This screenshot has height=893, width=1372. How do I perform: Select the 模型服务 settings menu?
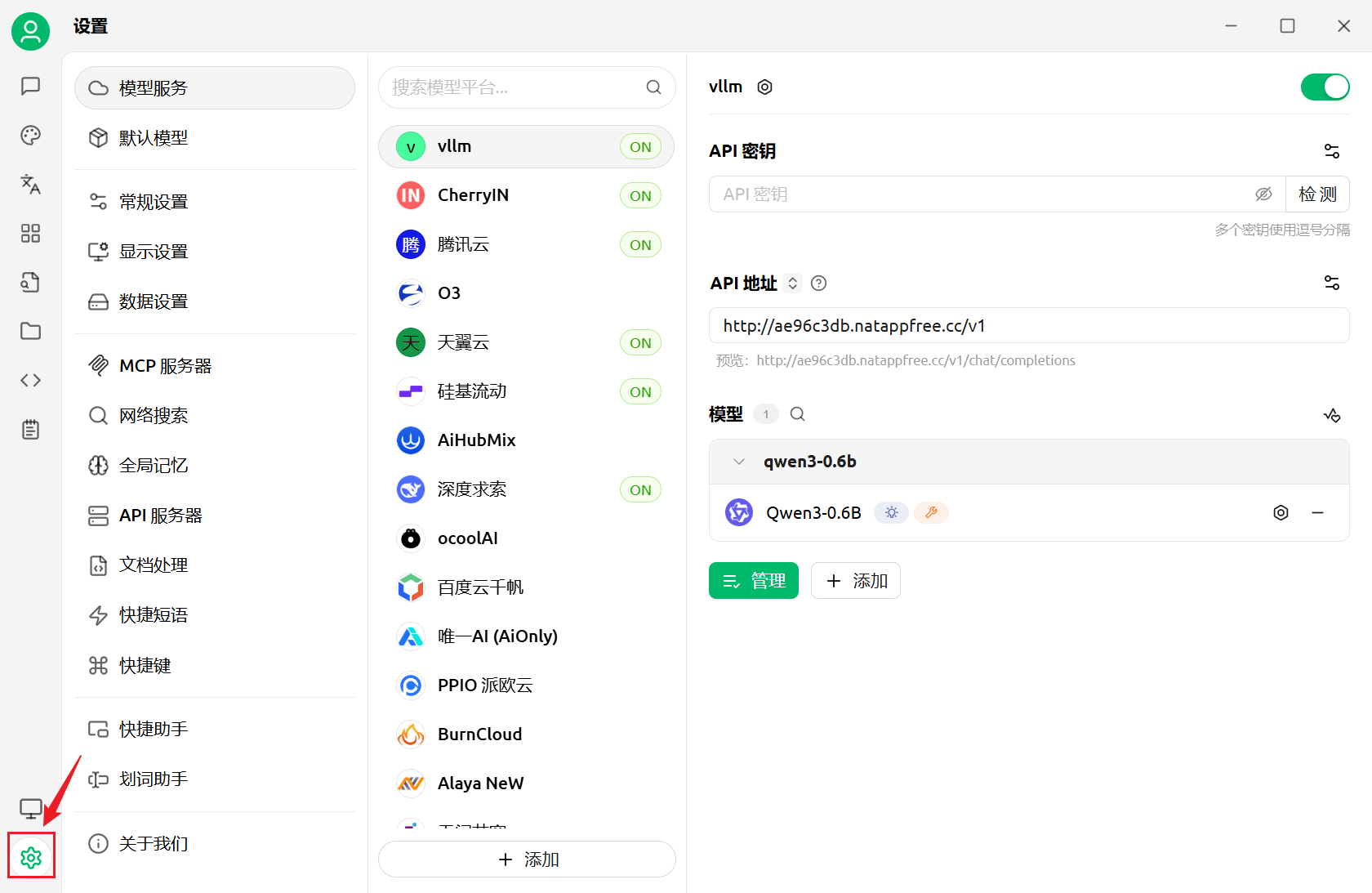pos(215,88)
